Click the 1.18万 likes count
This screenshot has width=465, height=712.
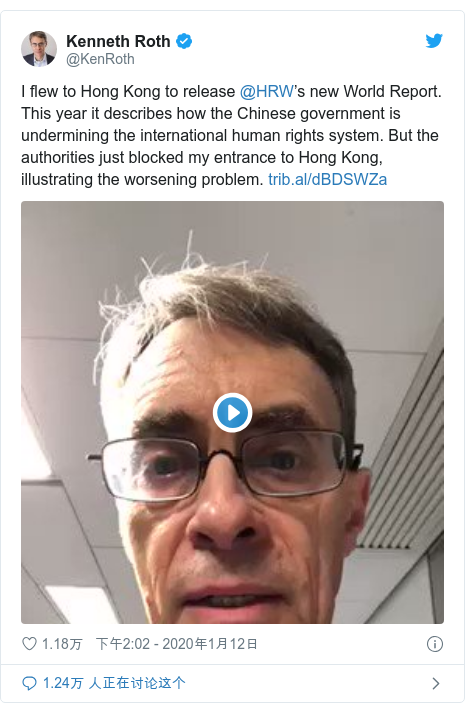[62, 644]
